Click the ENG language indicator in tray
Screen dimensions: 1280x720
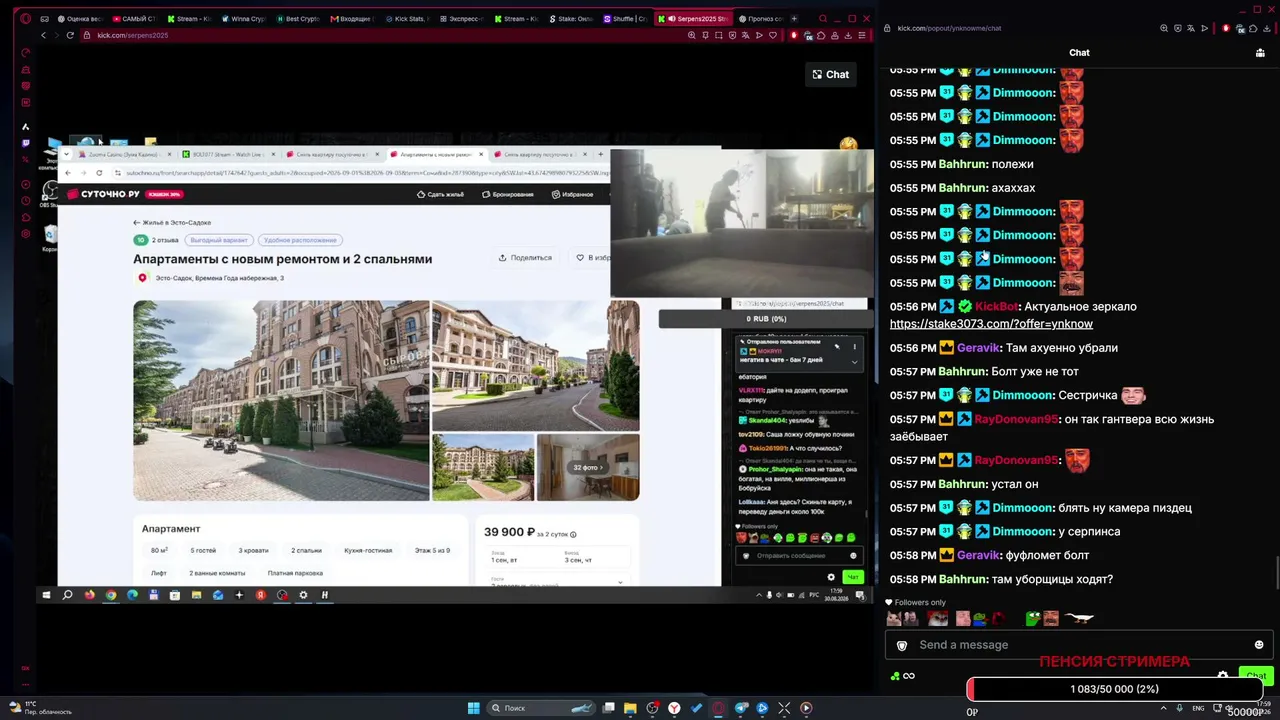pos(1199,708)
